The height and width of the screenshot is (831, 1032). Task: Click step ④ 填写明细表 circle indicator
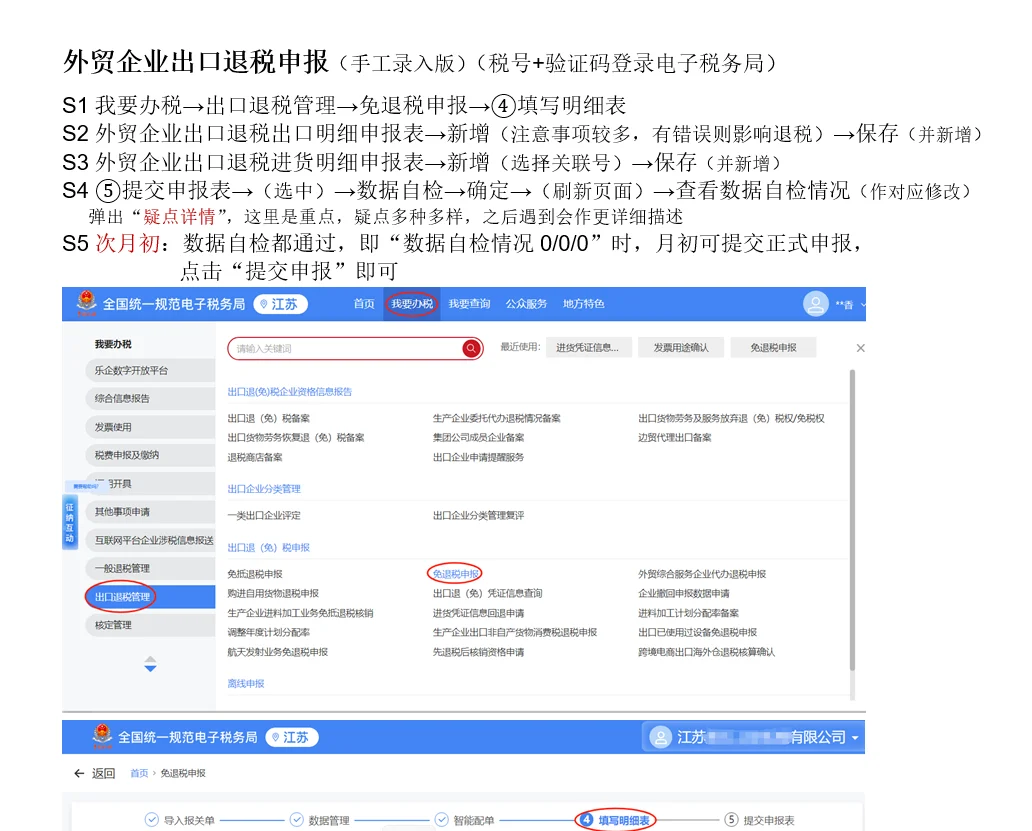(585, 817)
